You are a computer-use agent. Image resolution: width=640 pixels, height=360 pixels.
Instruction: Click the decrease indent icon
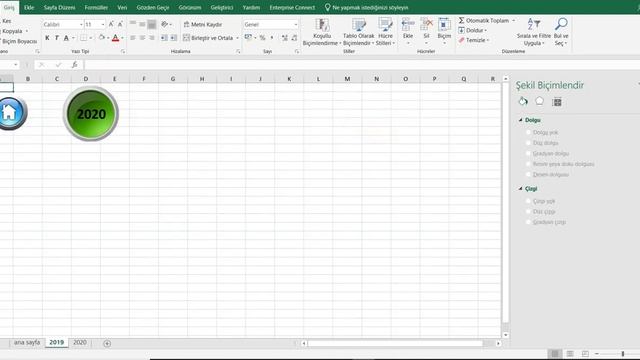click(164, 38)
